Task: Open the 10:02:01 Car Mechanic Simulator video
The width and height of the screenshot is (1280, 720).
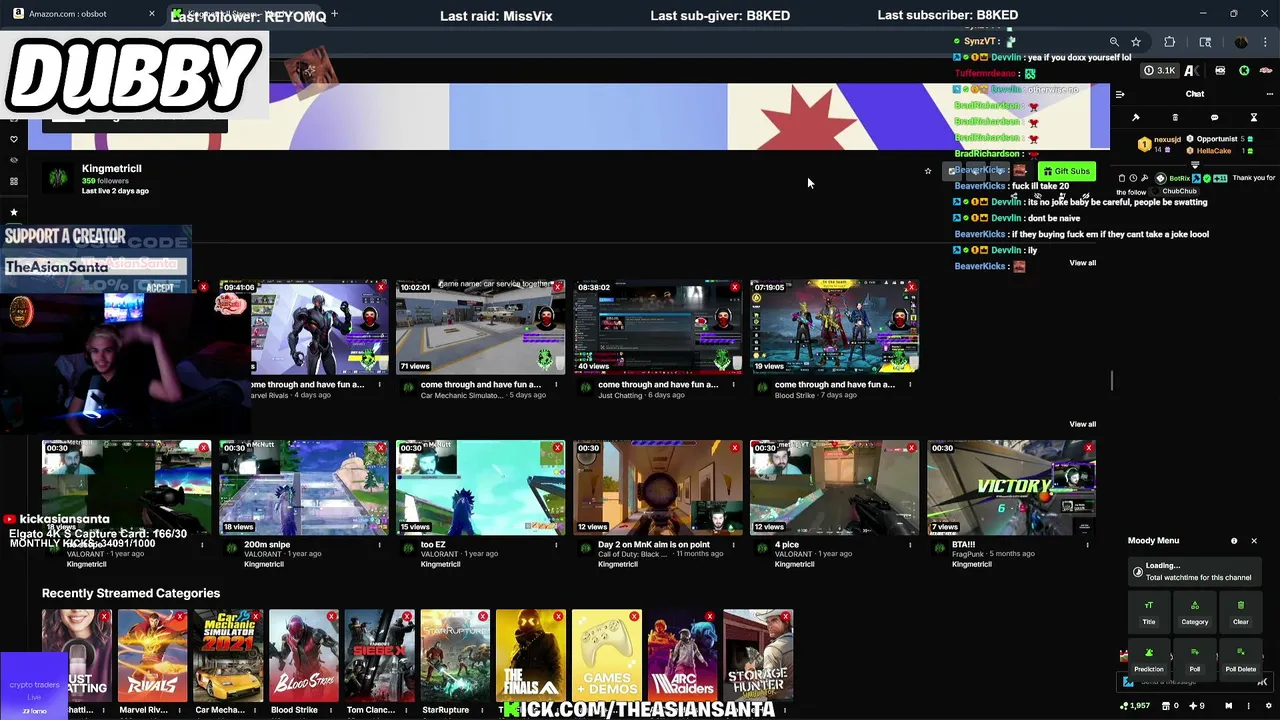Action: [480, 326]
